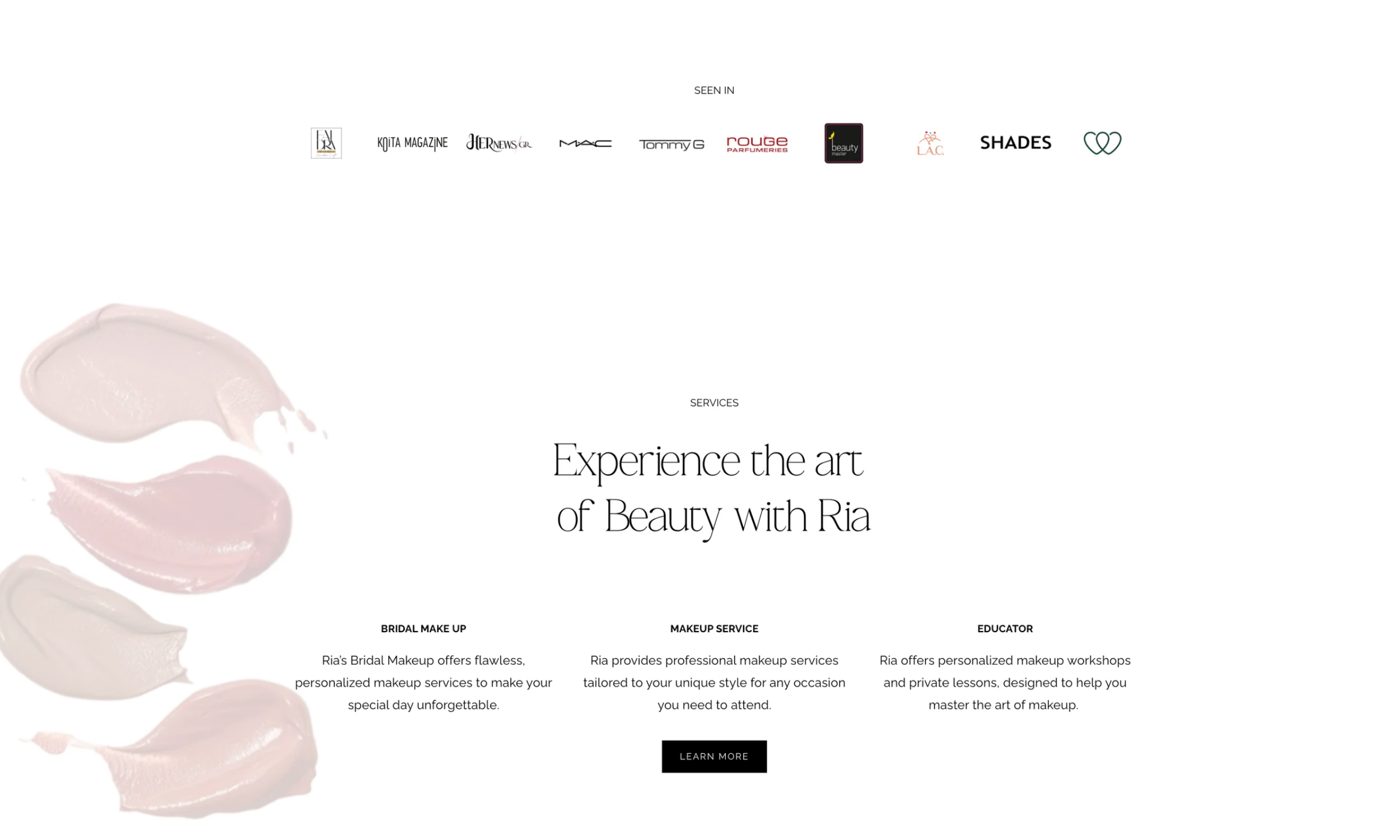The width and height of the screenshot is (1400, 840).
Task: Click the first square monogram logo
Action: tap(326, 143)
